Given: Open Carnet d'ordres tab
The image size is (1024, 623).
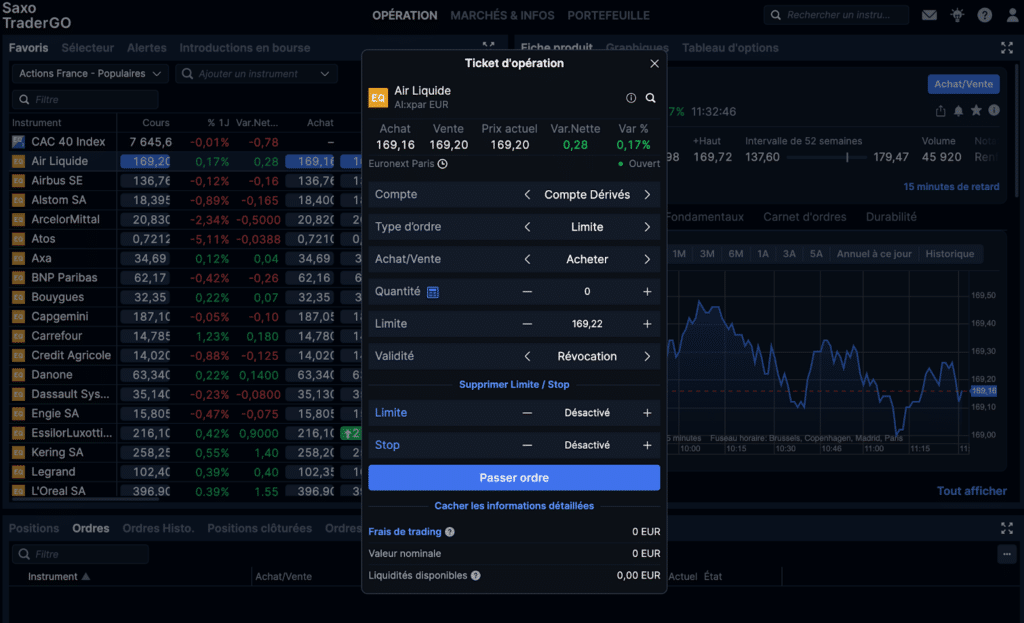Looking at the screenshot, I should (805, 217).
